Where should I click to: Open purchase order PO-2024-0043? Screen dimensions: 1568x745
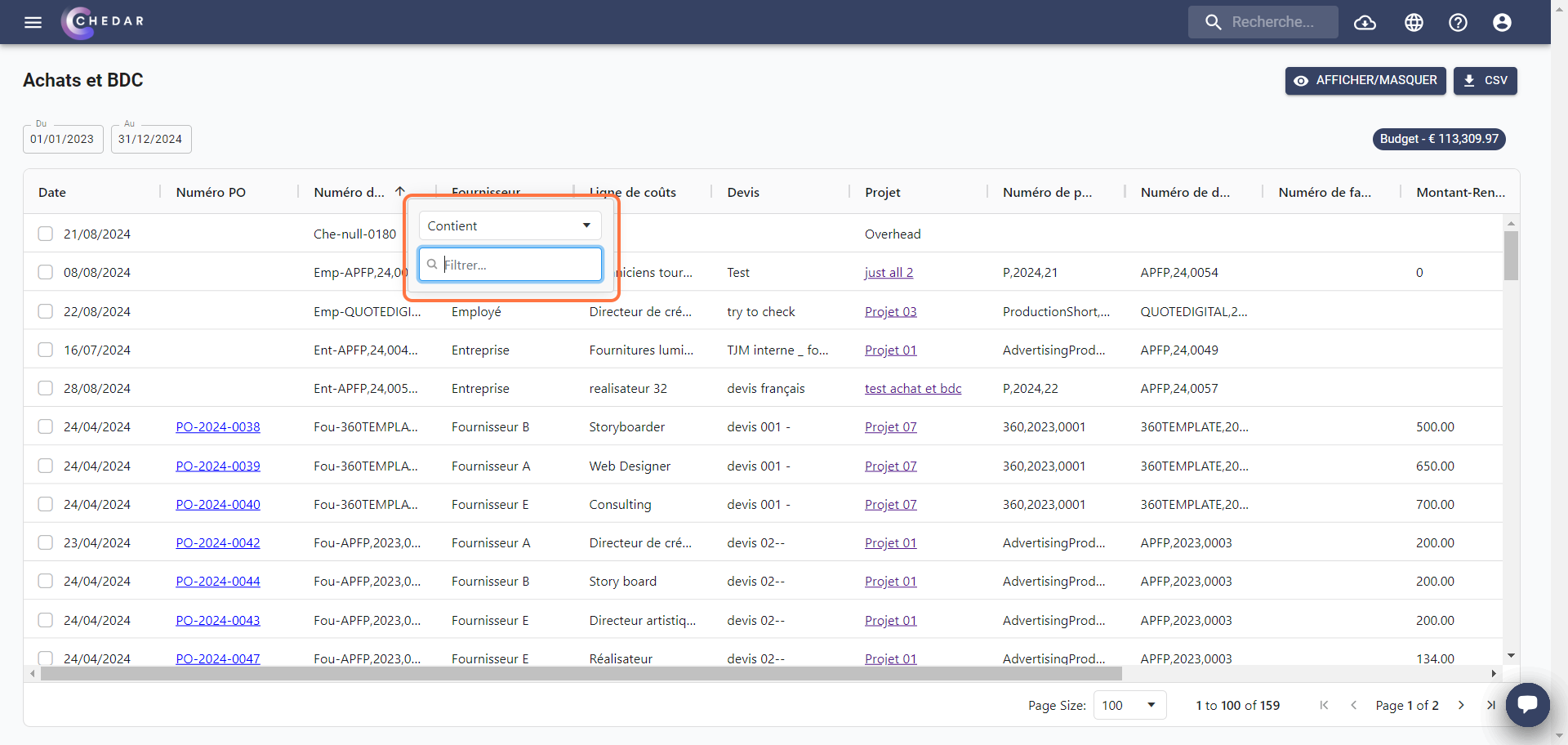point(218,620)
